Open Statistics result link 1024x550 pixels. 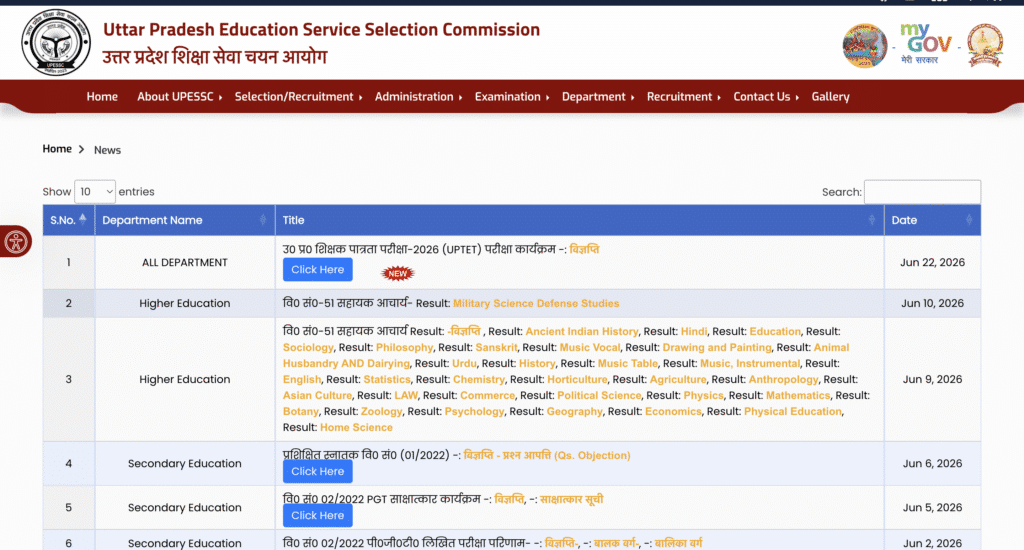pyautogui.click(x=387, y=380)
